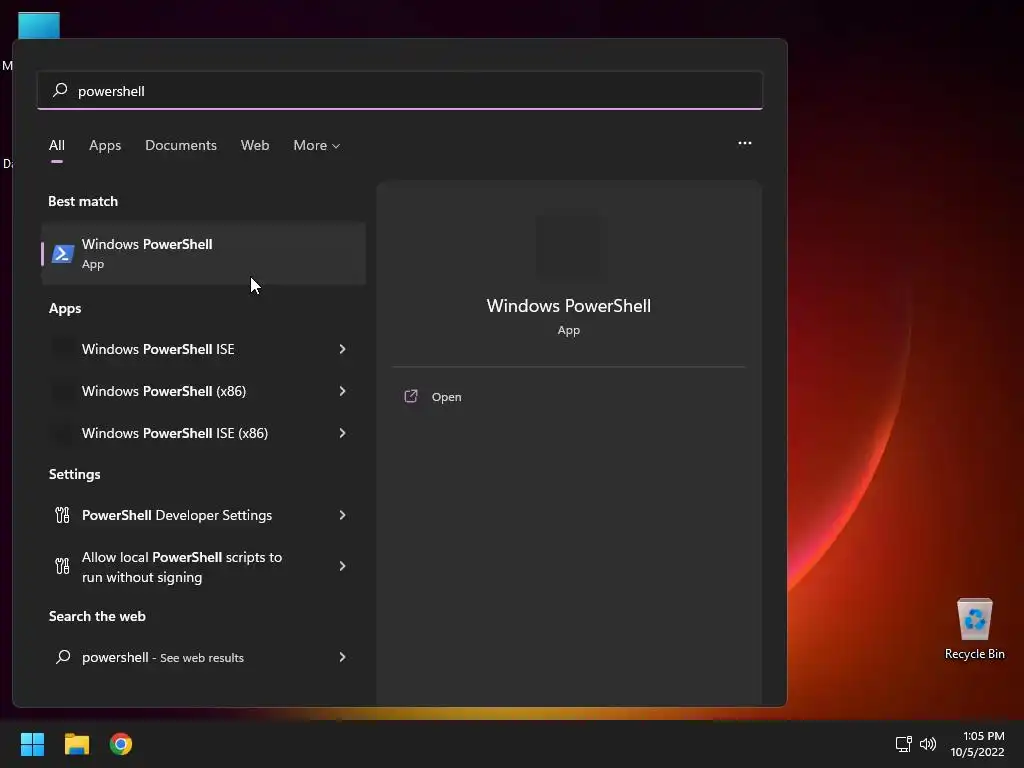Click the Windows PowerShell title in preview pane
1024x768 pixels.
569,306
